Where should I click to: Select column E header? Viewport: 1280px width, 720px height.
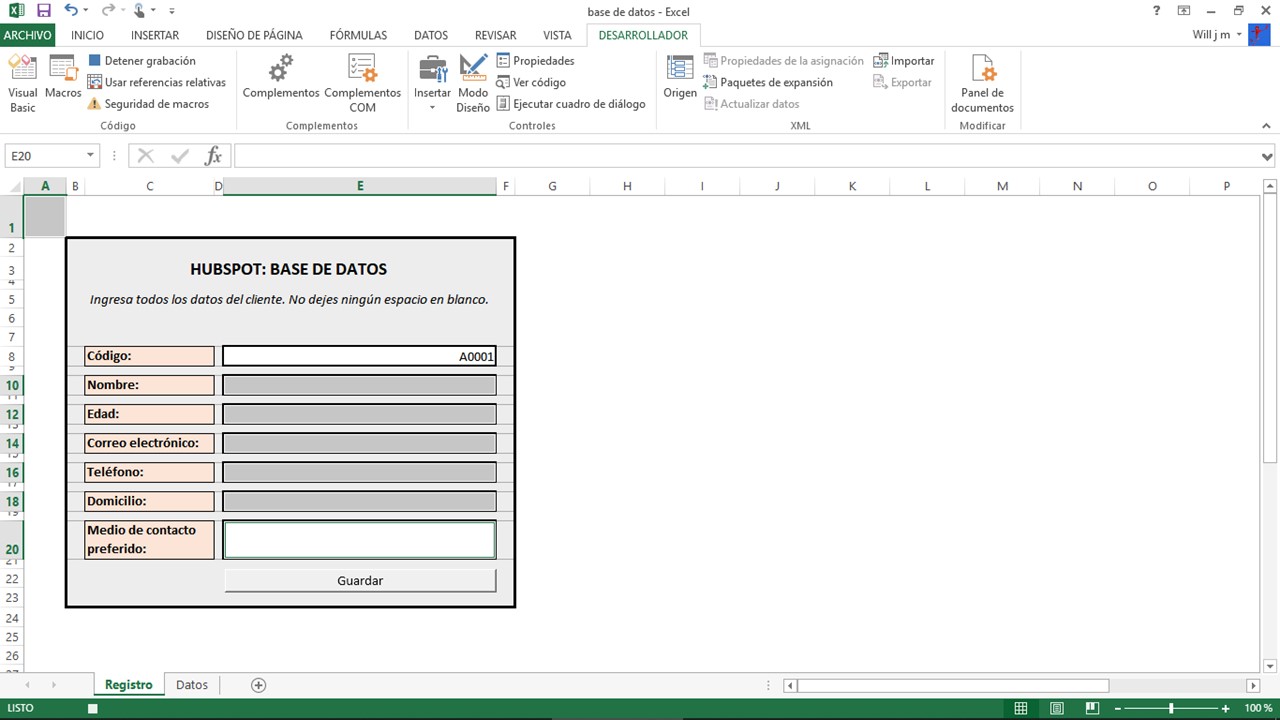pos(360,186)
